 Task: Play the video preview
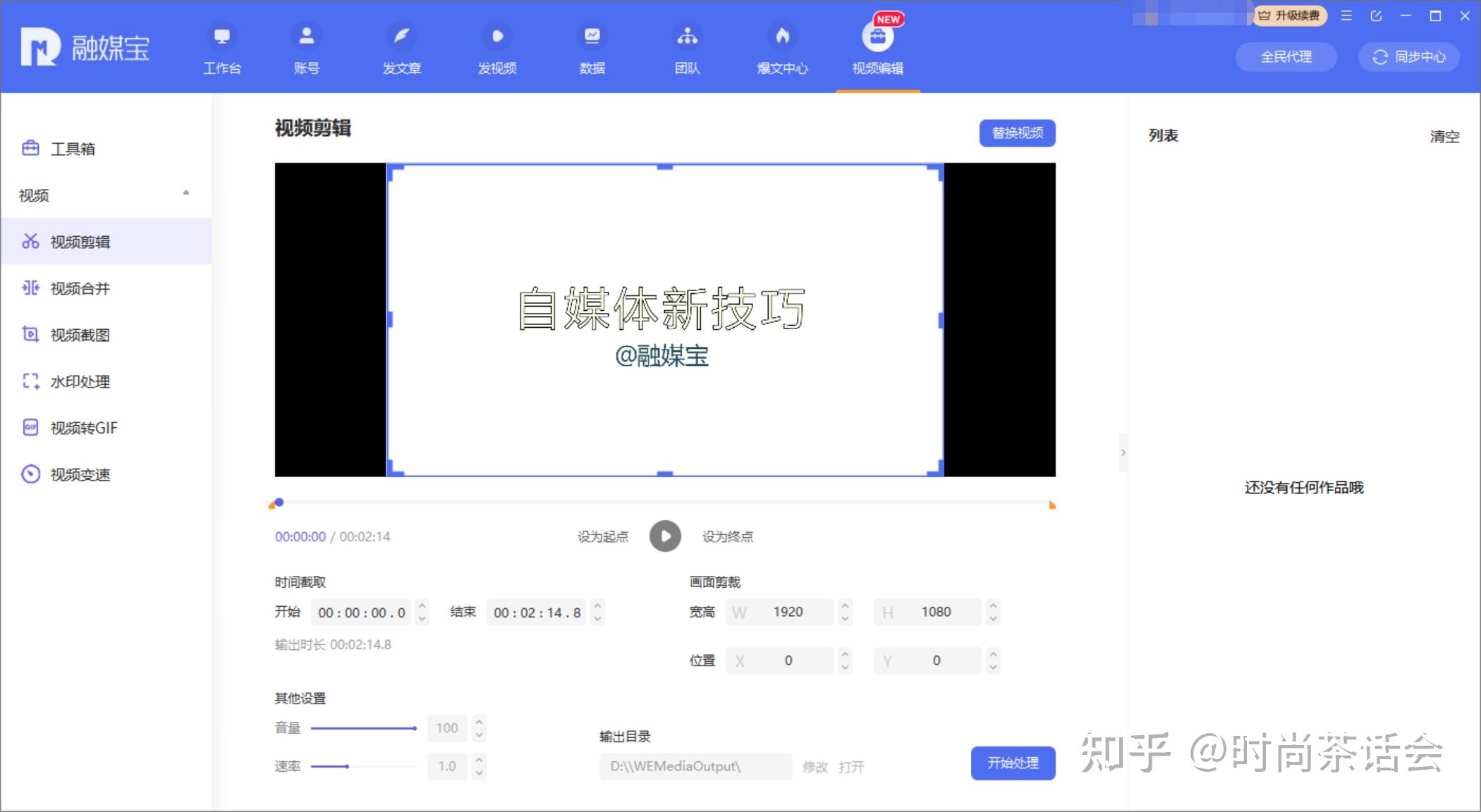665,536
